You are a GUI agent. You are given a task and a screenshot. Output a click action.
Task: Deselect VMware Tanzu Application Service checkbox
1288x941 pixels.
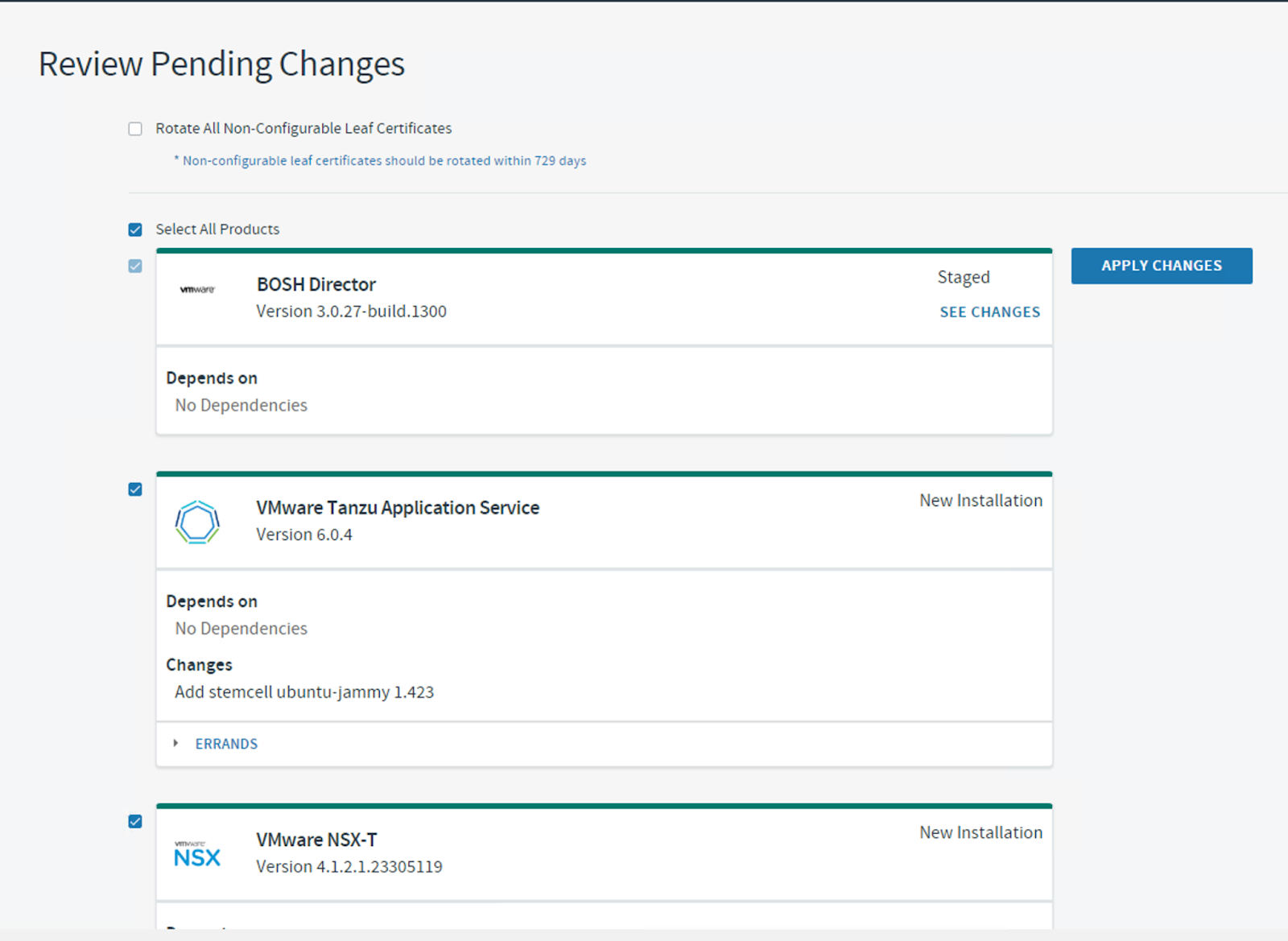[x=135, y=489]
